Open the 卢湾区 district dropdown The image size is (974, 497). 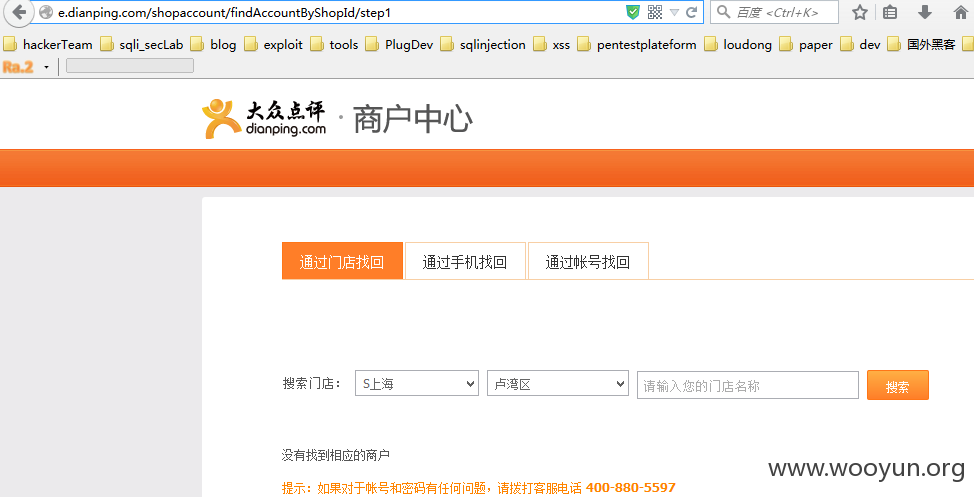558,383
